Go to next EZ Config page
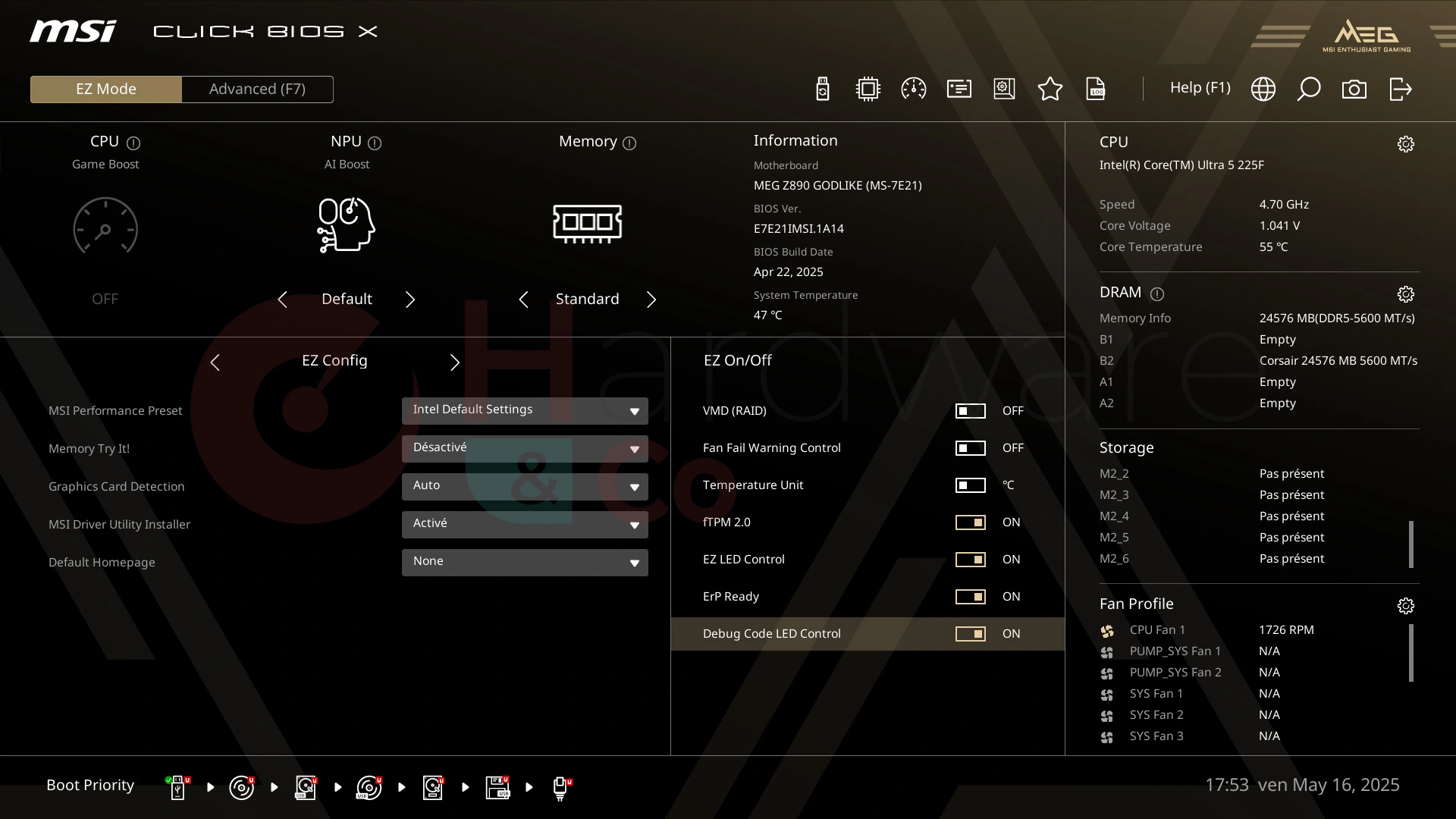 pyautogui.click(x=454, y=362)
